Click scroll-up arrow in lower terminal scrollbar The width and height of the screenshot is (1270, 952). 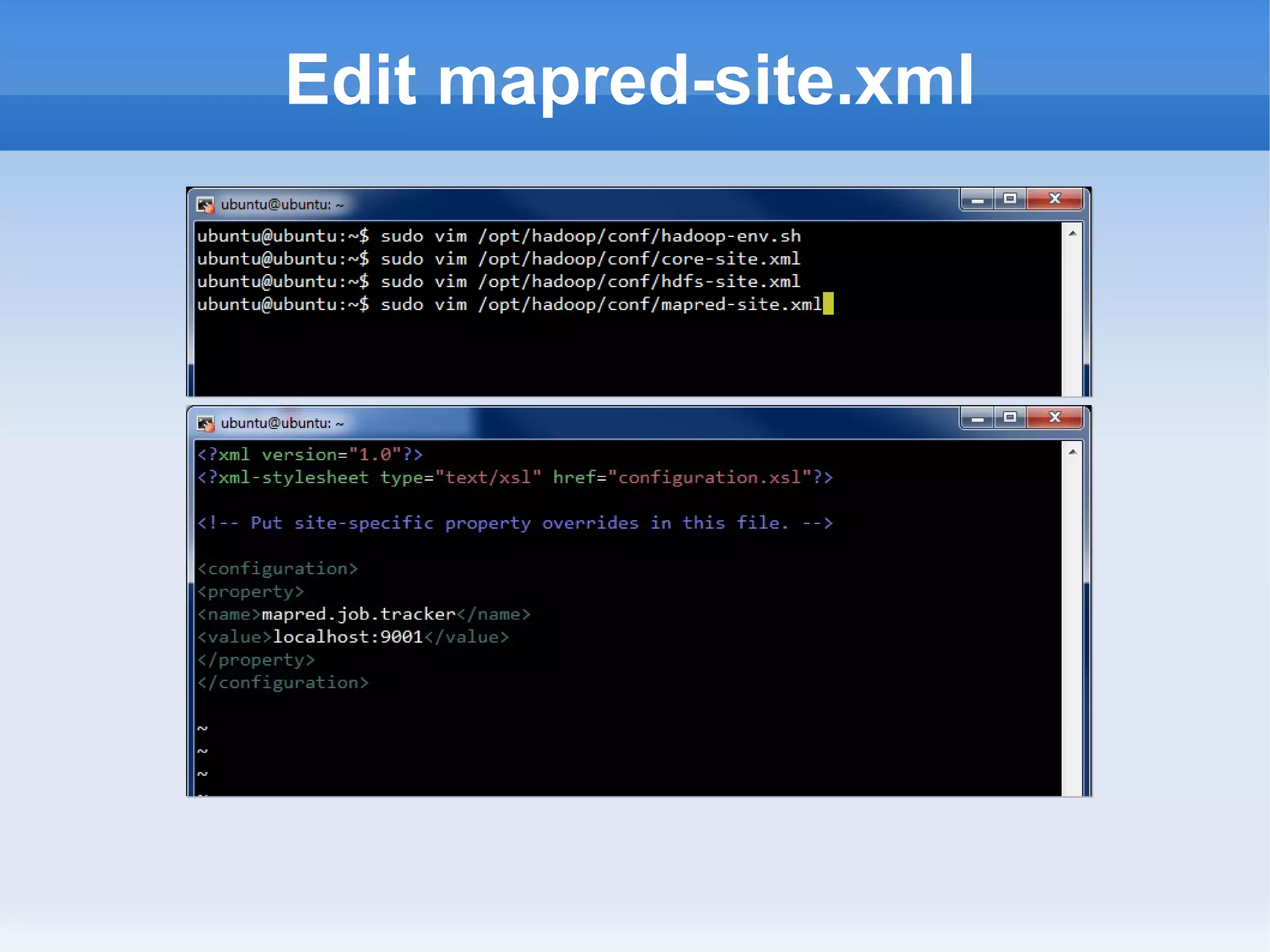(x=1072, y=452)
